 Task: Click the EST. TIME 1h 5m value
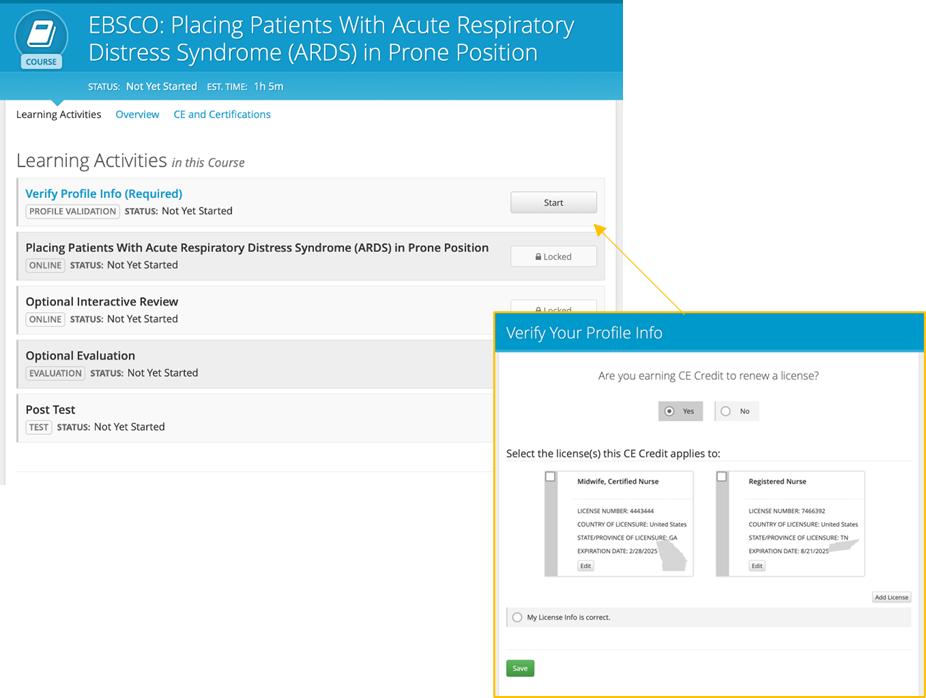click(269, 86)
